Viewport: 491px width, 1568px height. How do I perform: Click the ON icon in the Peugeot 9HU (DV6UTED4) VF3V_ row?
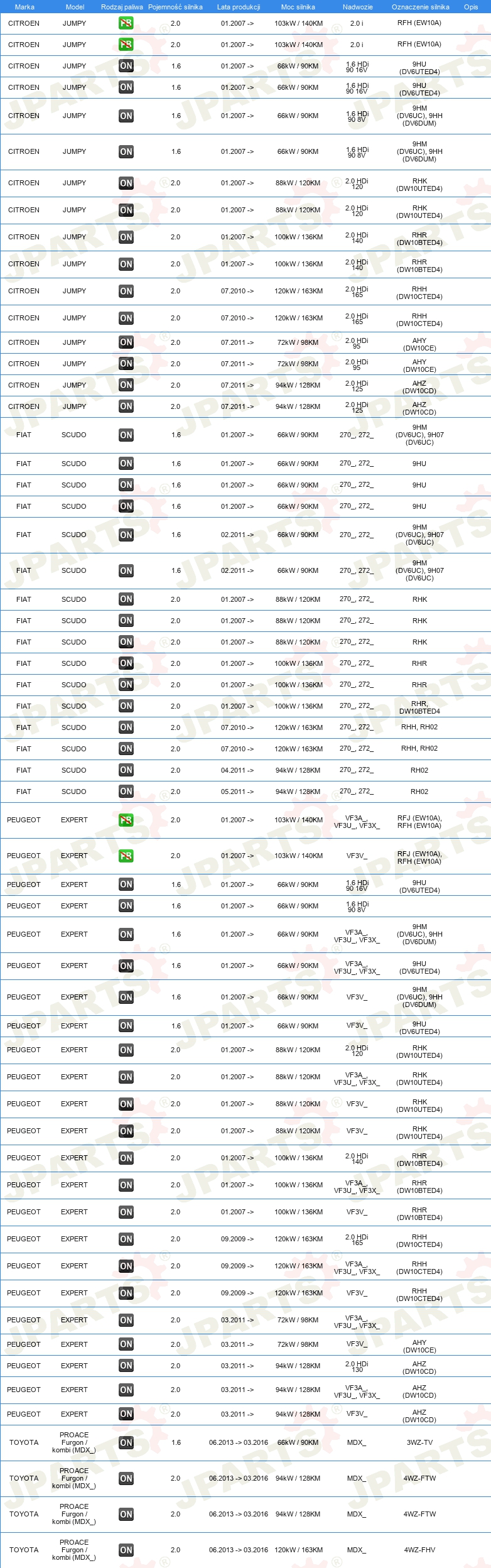(126, 1026)
